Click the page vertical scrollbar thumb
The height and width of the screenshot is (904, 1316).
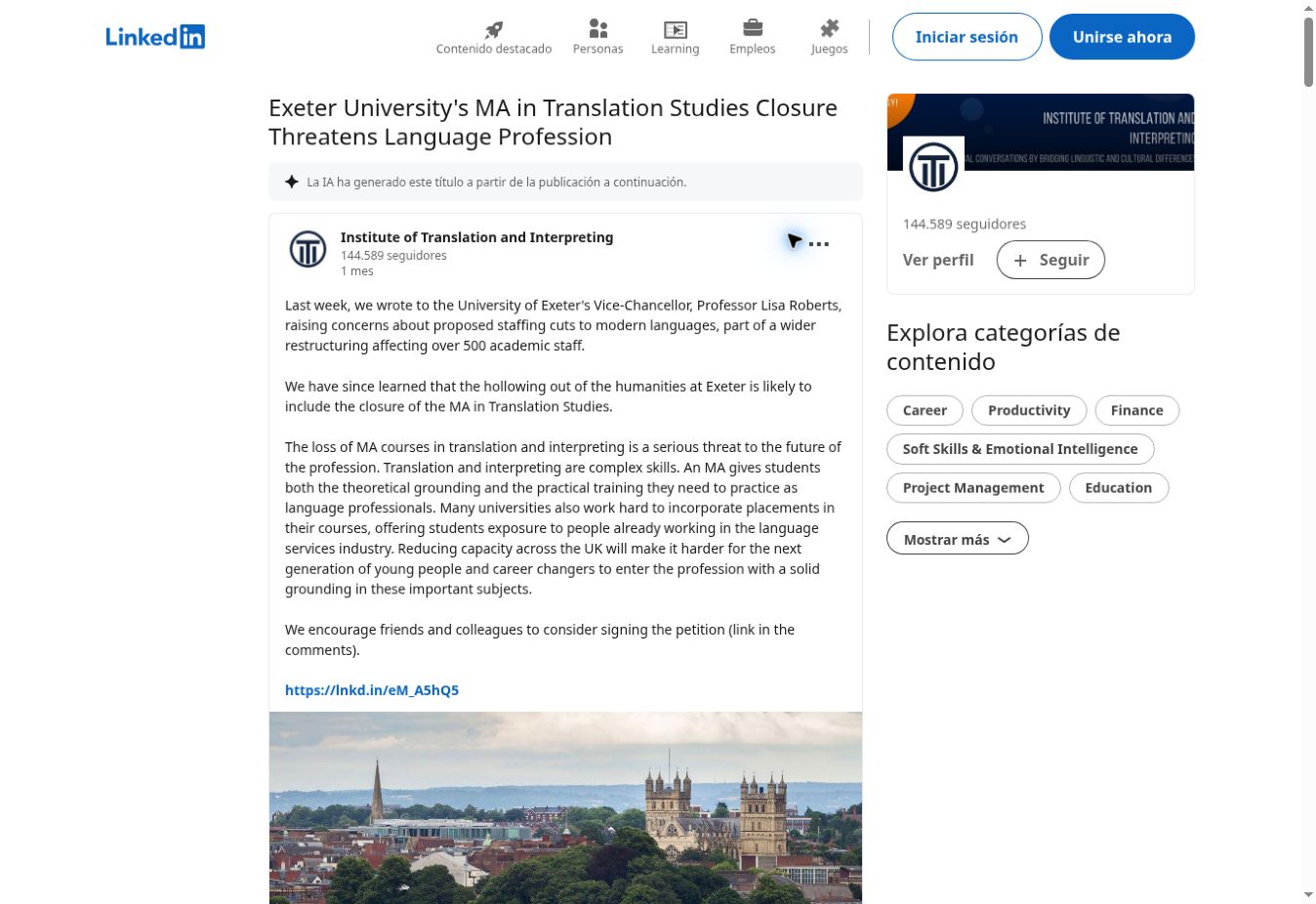[x=1308, y=52]
